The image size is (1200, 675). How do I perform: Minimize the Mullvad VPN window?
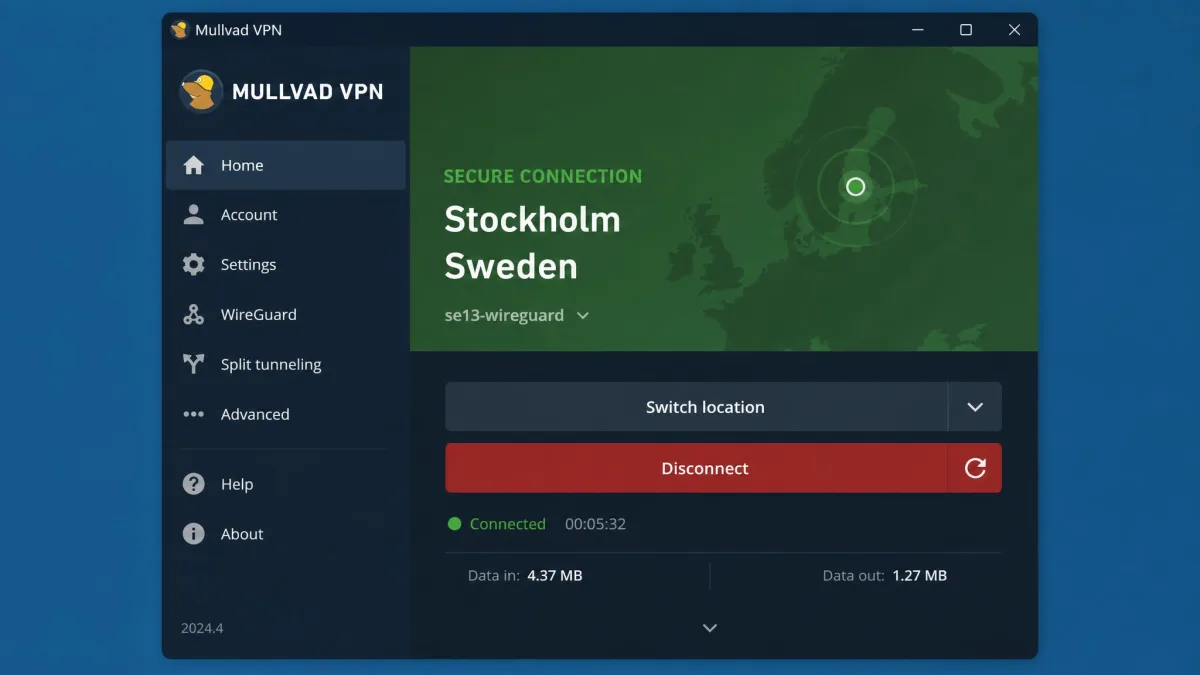tap(918, 30)
